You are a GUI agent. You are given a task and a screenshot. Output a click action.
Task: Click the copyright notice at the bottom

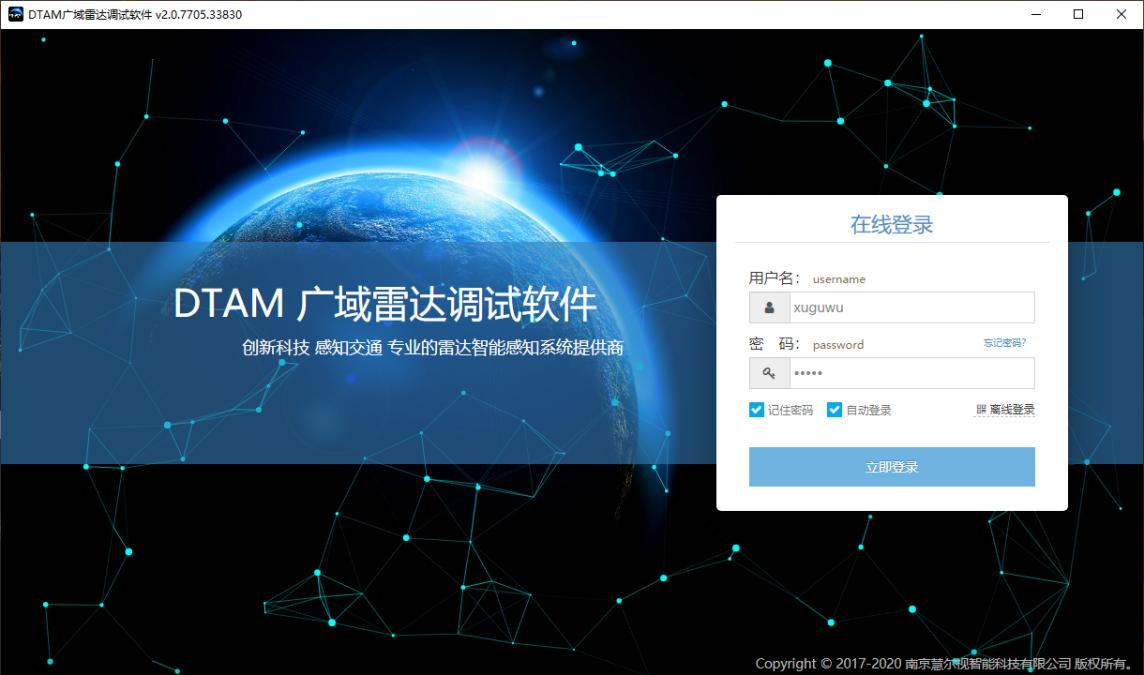point(940,663)
